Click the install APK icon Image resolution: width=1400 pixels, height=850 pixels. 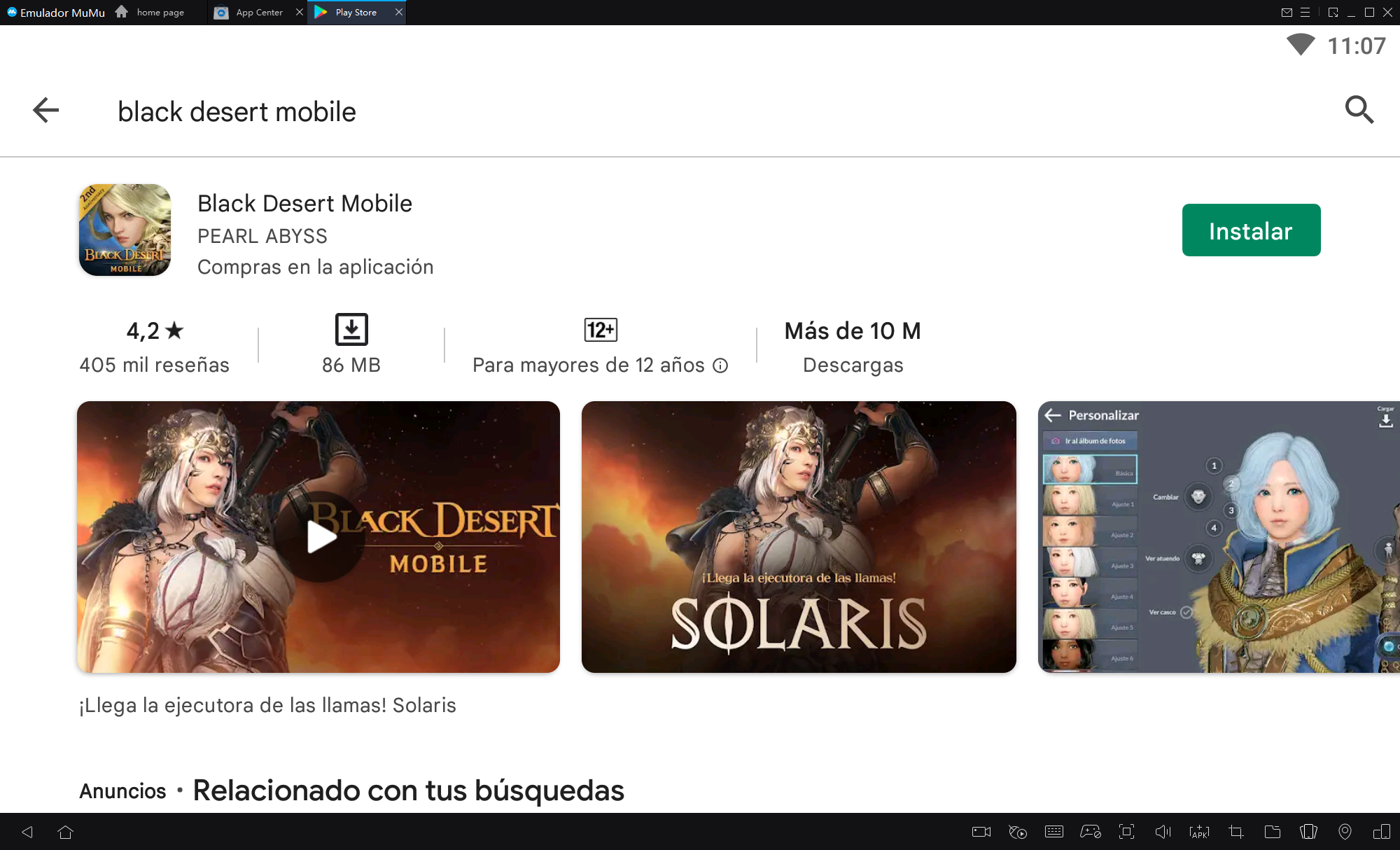pyautogui.click(x=1199, y=832)
